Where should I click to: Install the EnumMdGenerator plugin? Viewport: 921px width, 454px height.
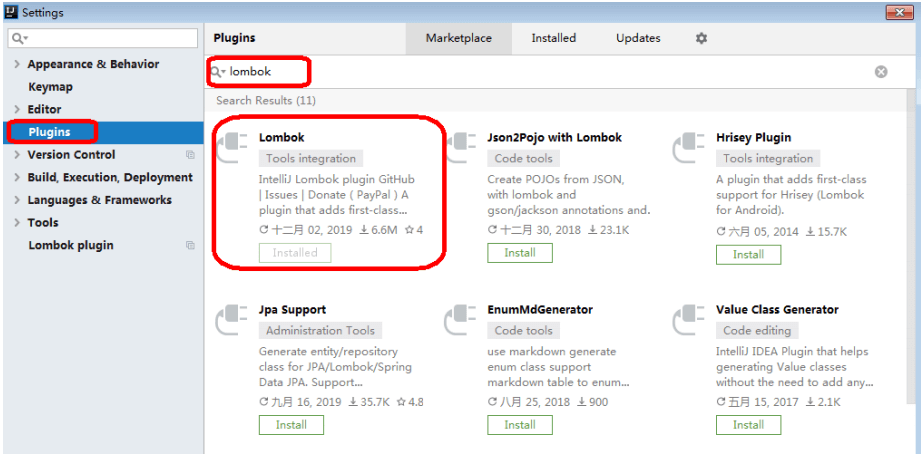click(x=520, y=425)
